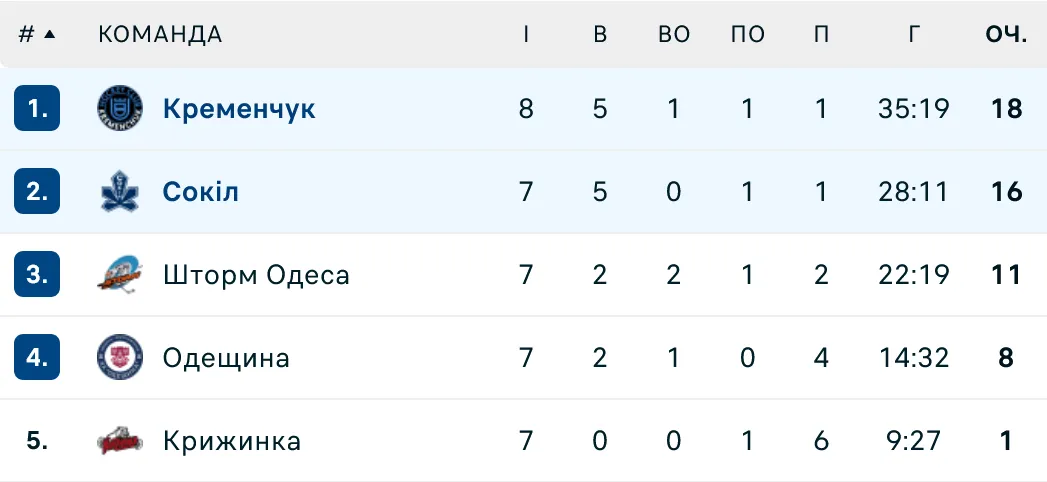Sort by the ОЧ. points column
The image size is (1047, 482).
pyautogui.click(x=1006, y=34)
